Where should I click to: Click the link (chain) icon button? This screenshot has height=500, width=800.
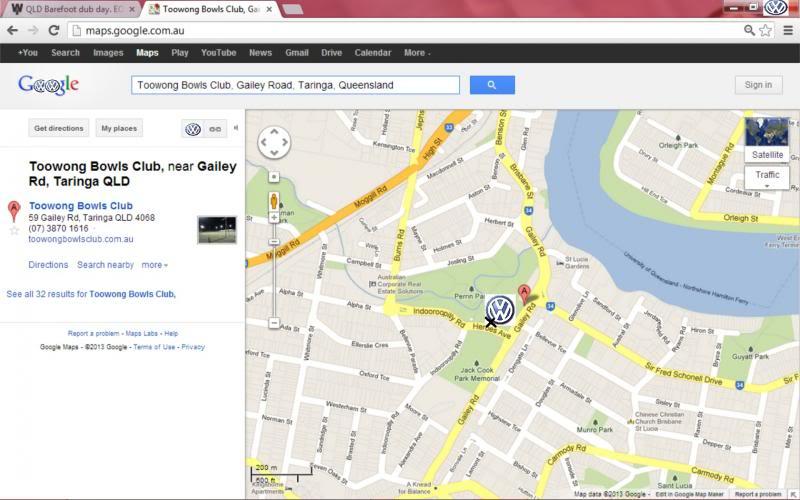tap(215, 129)
